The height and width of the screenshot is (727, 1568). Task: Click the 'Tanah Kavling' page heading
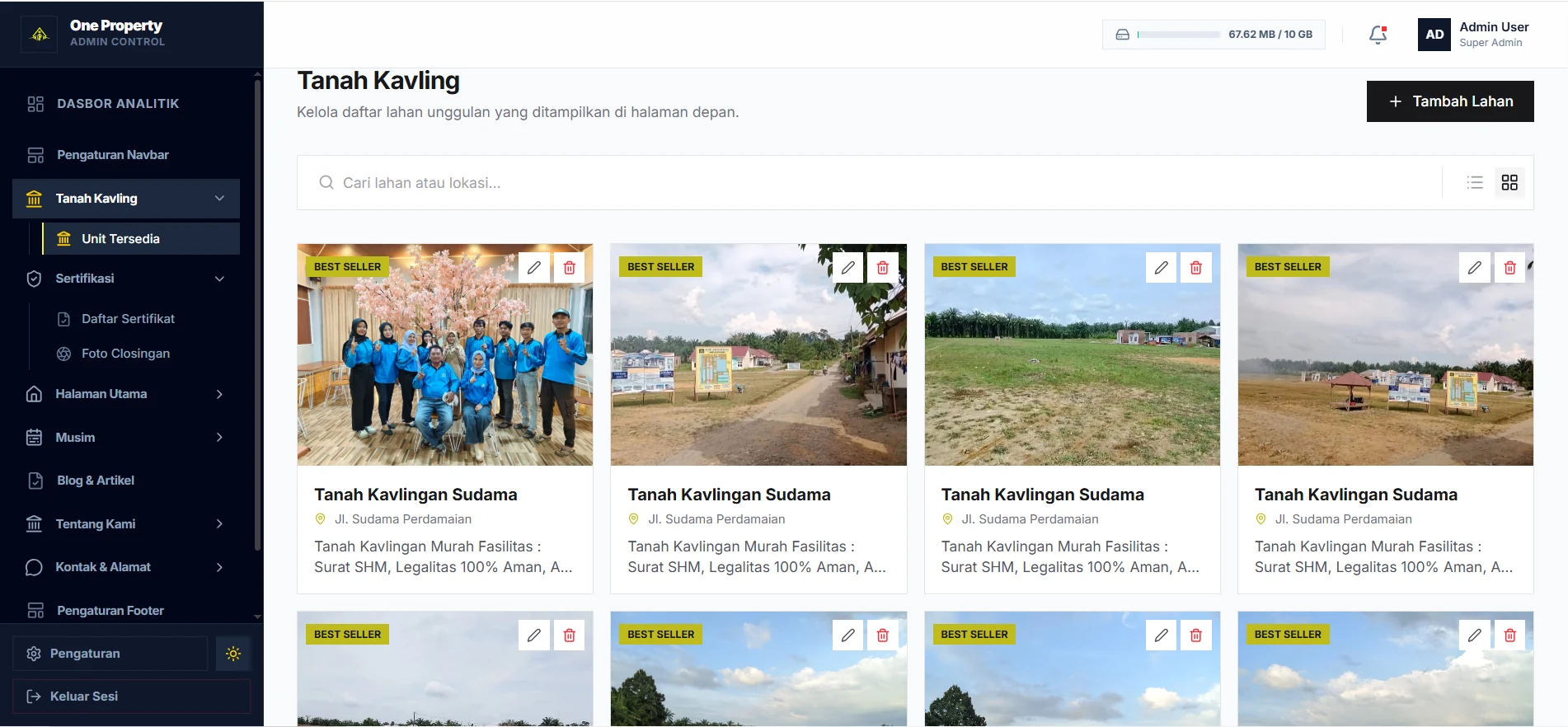pyautogui.click(x=378, y=81)
